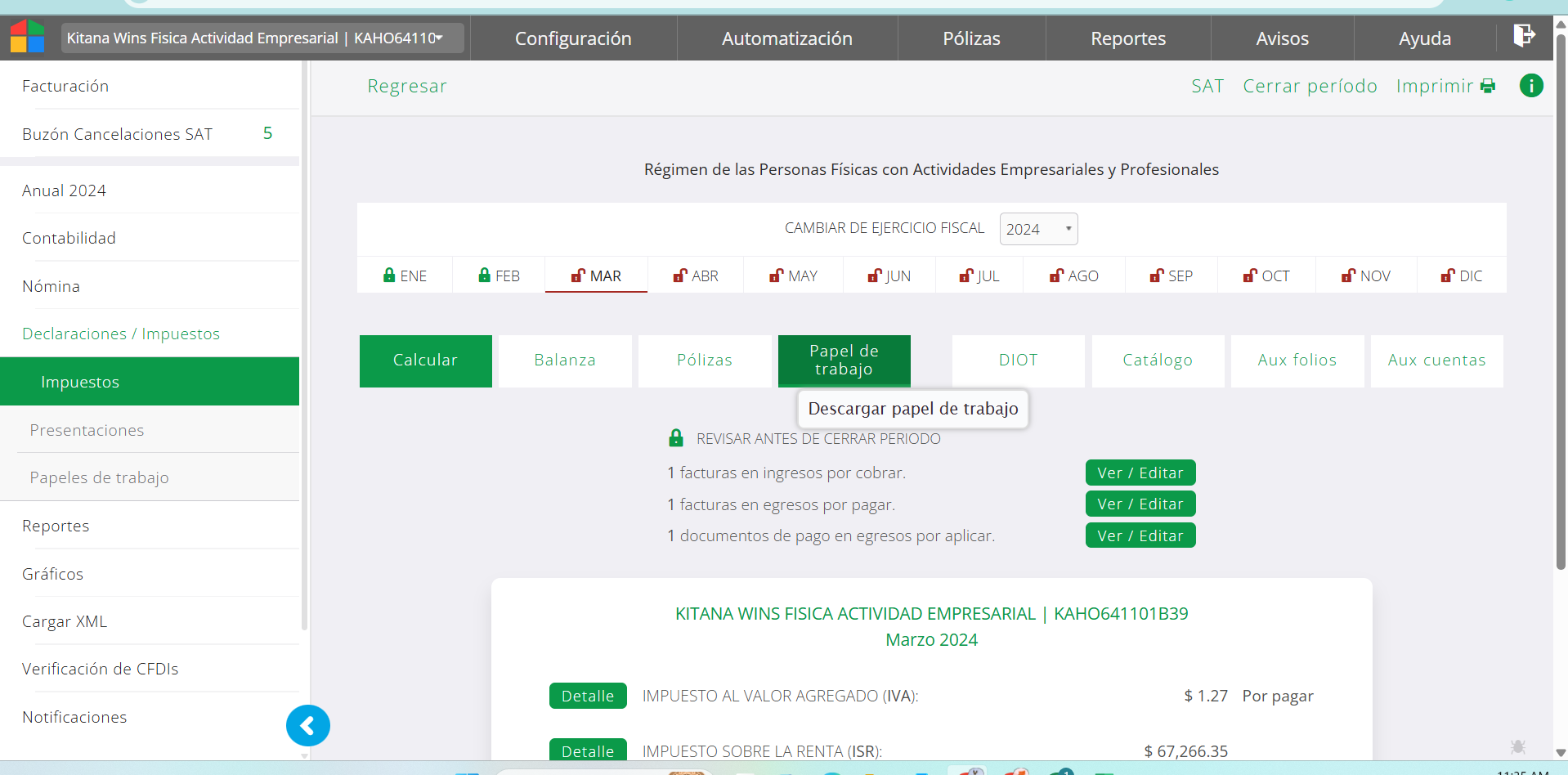Viewport: 1568px width, 775px height.
Task: Select the locked FEB month
Action: tap(499, 276)
